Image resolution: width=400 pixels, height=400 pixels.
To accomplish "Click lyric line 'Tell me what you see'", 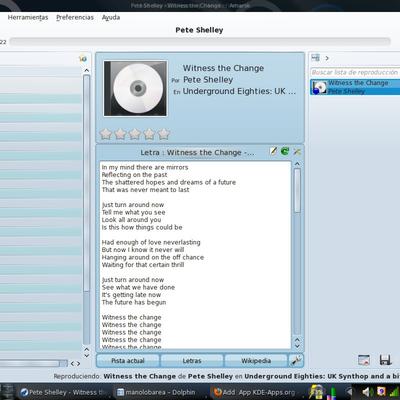I will pyautogui.click(x=133, y=212).
